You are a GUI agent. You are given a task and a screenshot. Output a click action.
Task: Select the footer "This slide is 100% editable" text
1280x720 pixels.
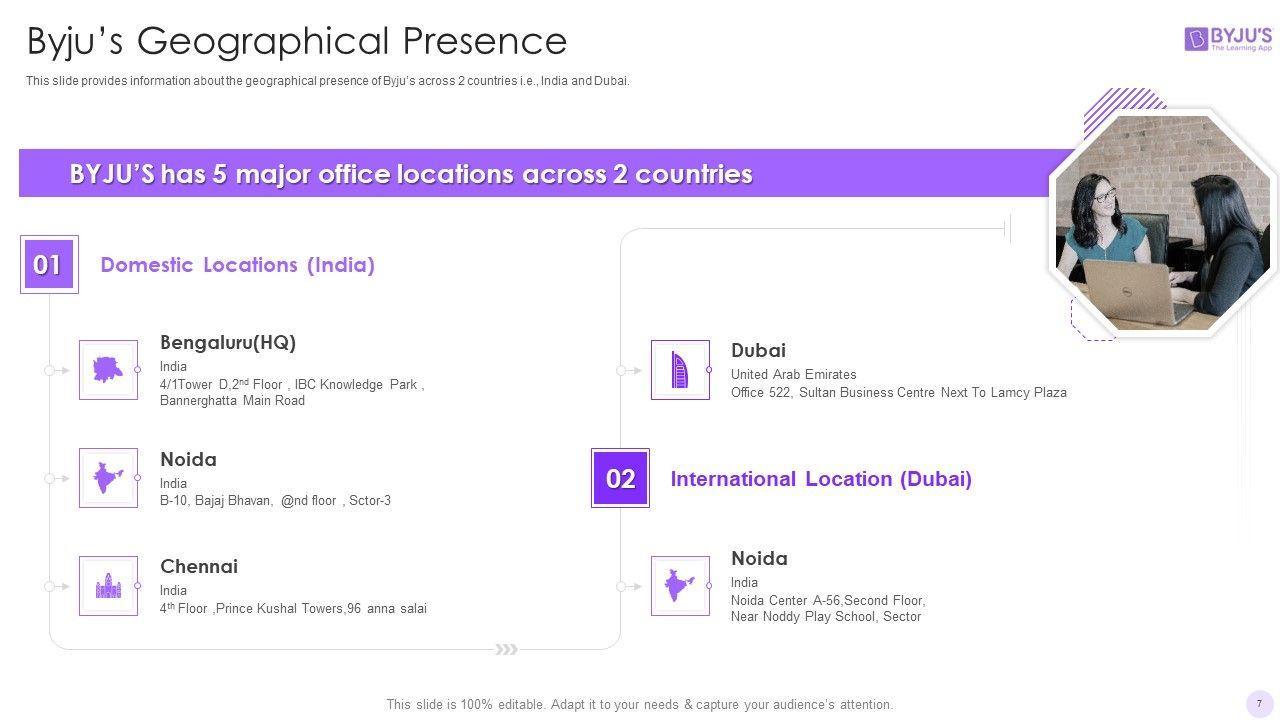640,705
